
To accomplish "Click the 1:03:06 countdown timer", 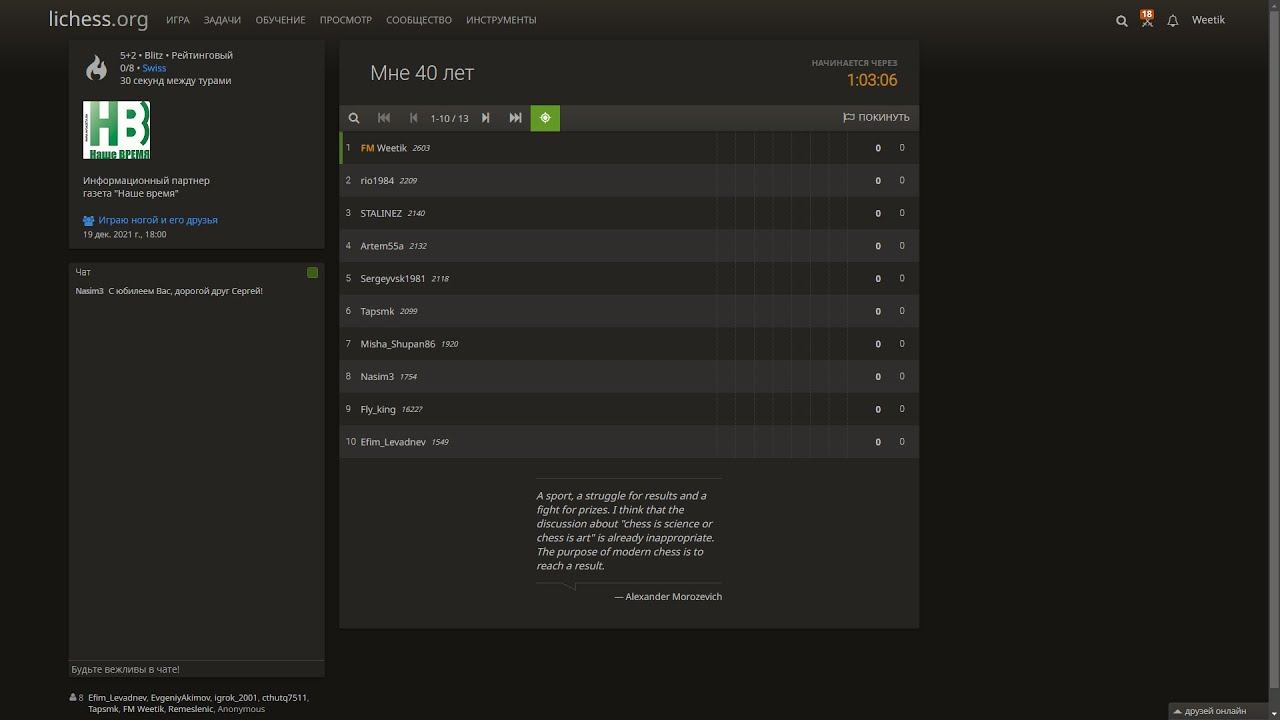I will click(x=872, y=80).
